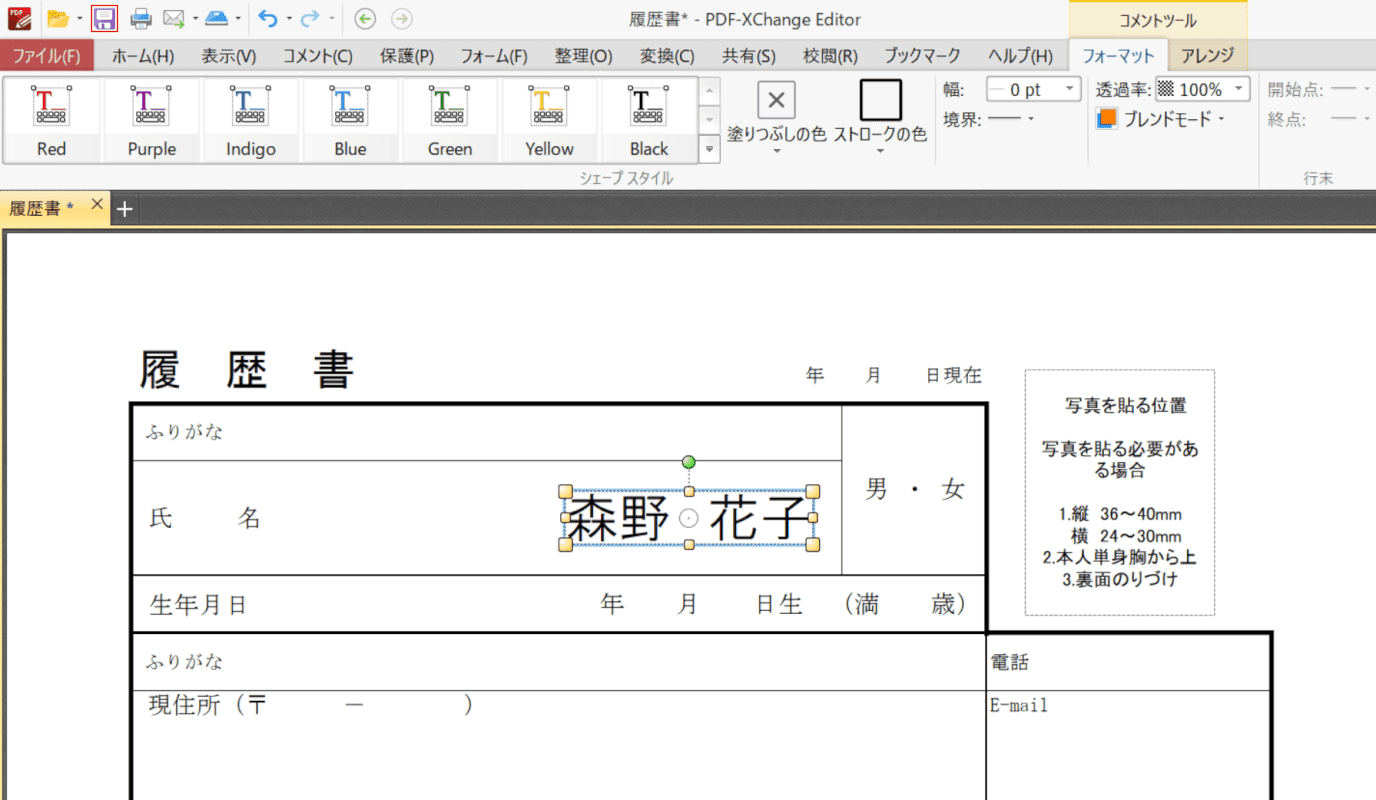Apply the Indigo shape style
This screenshot has height=800, width=1376.
coord(250,120)
